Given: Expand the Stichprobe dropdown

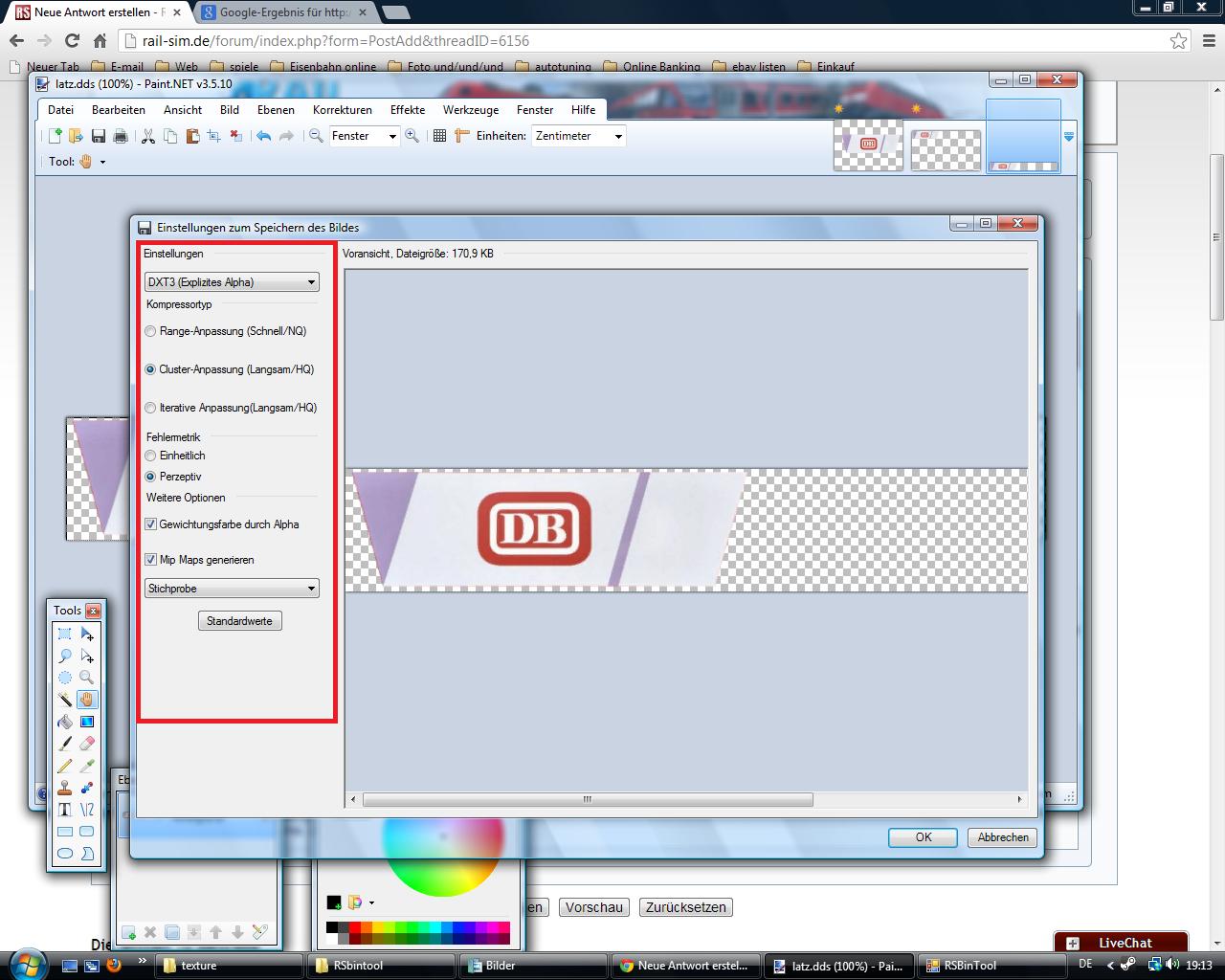Looking at the screenshot, I should point(232,589).
